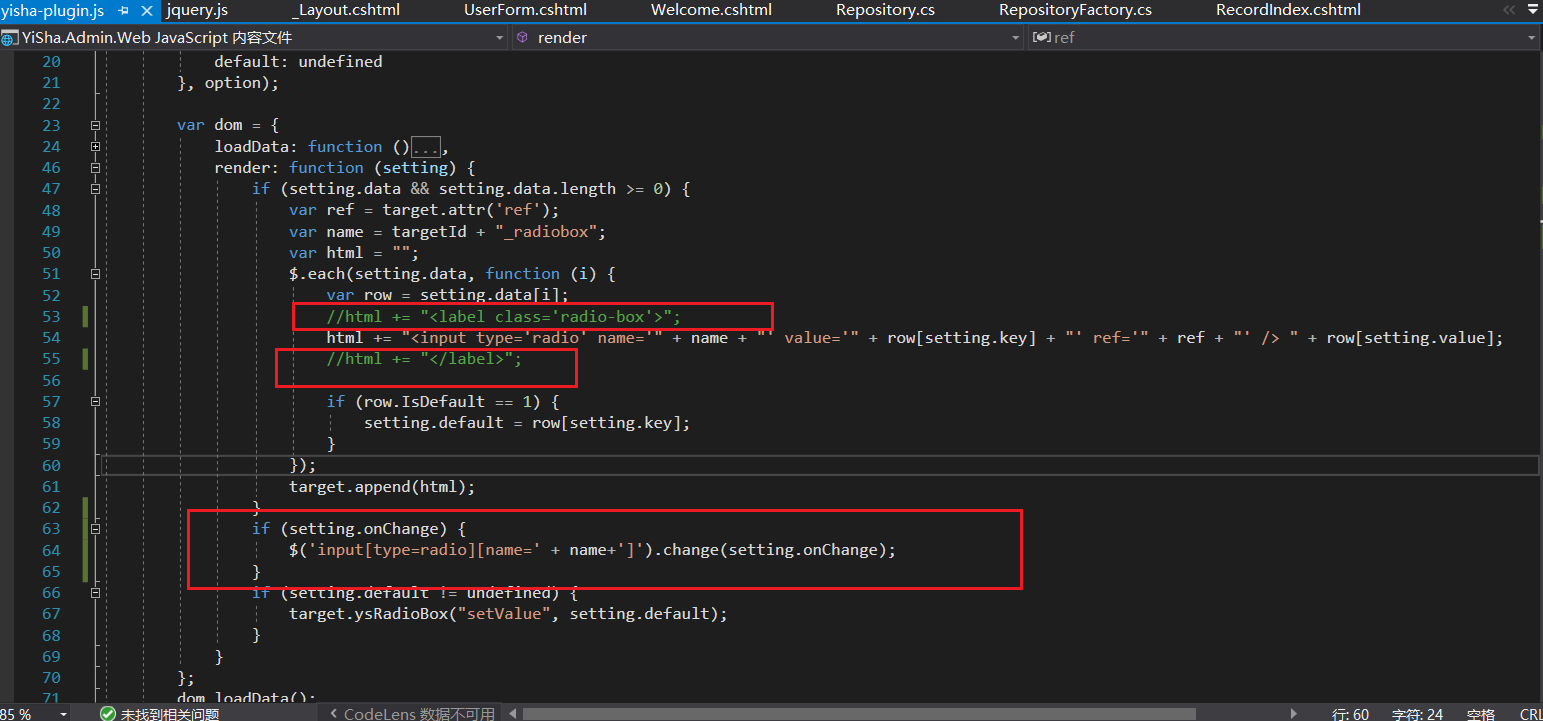The width and height of the screenshot is (1543, 721).
Task: Click the purple render method icon
Action: point(521,37)
